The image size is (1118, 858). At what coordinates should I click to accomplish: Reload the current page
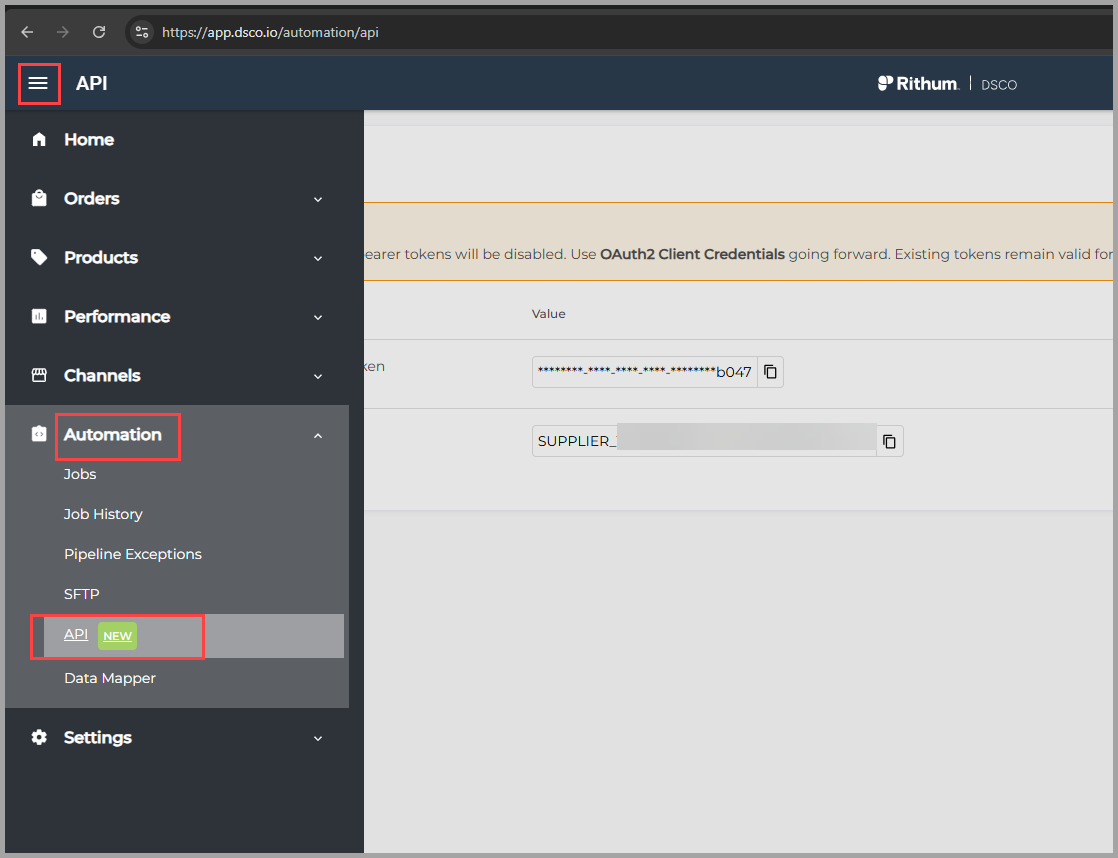tap(99, 32)
